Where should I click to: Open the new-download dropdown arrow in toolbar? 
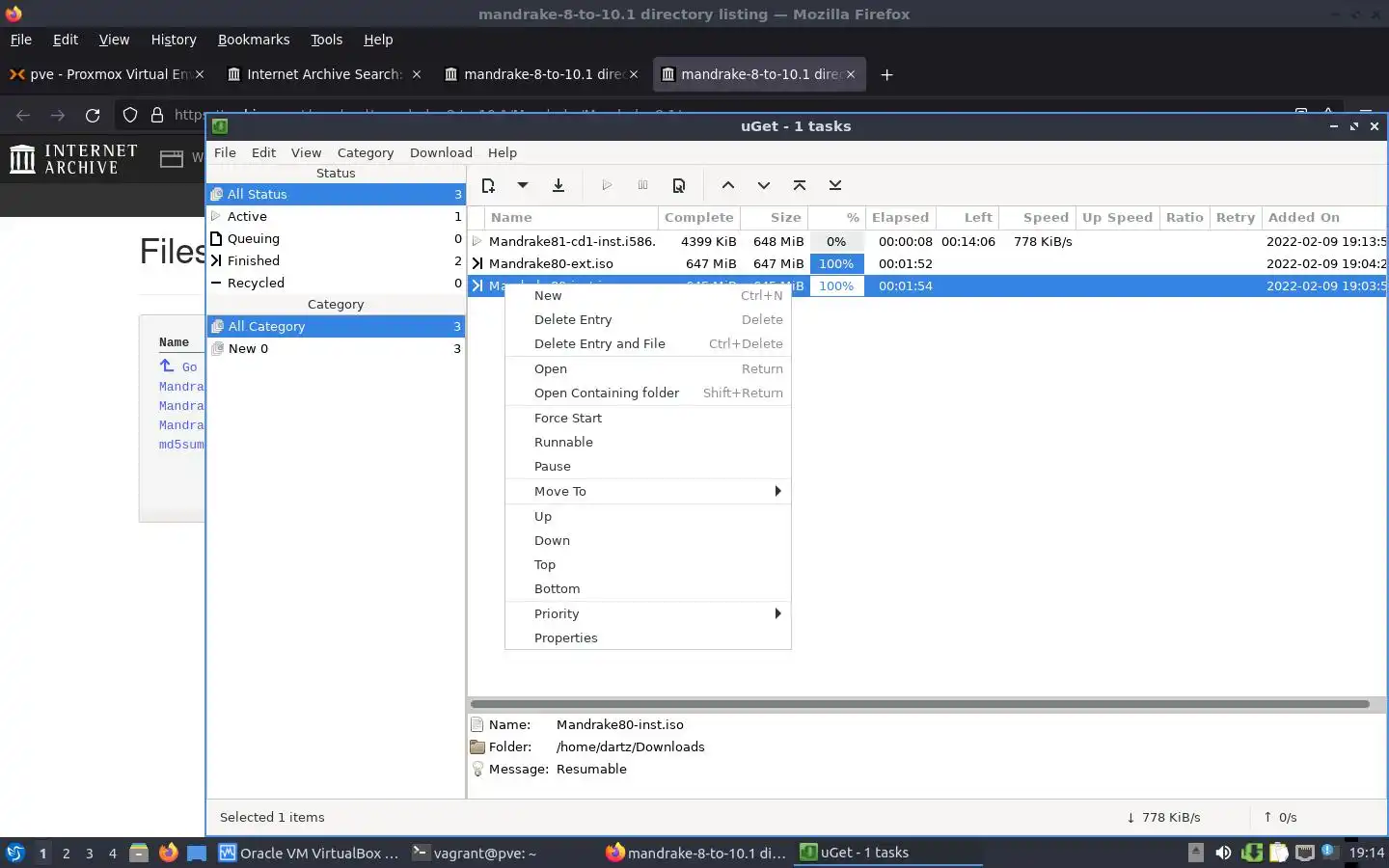click(x=523, y=185)
